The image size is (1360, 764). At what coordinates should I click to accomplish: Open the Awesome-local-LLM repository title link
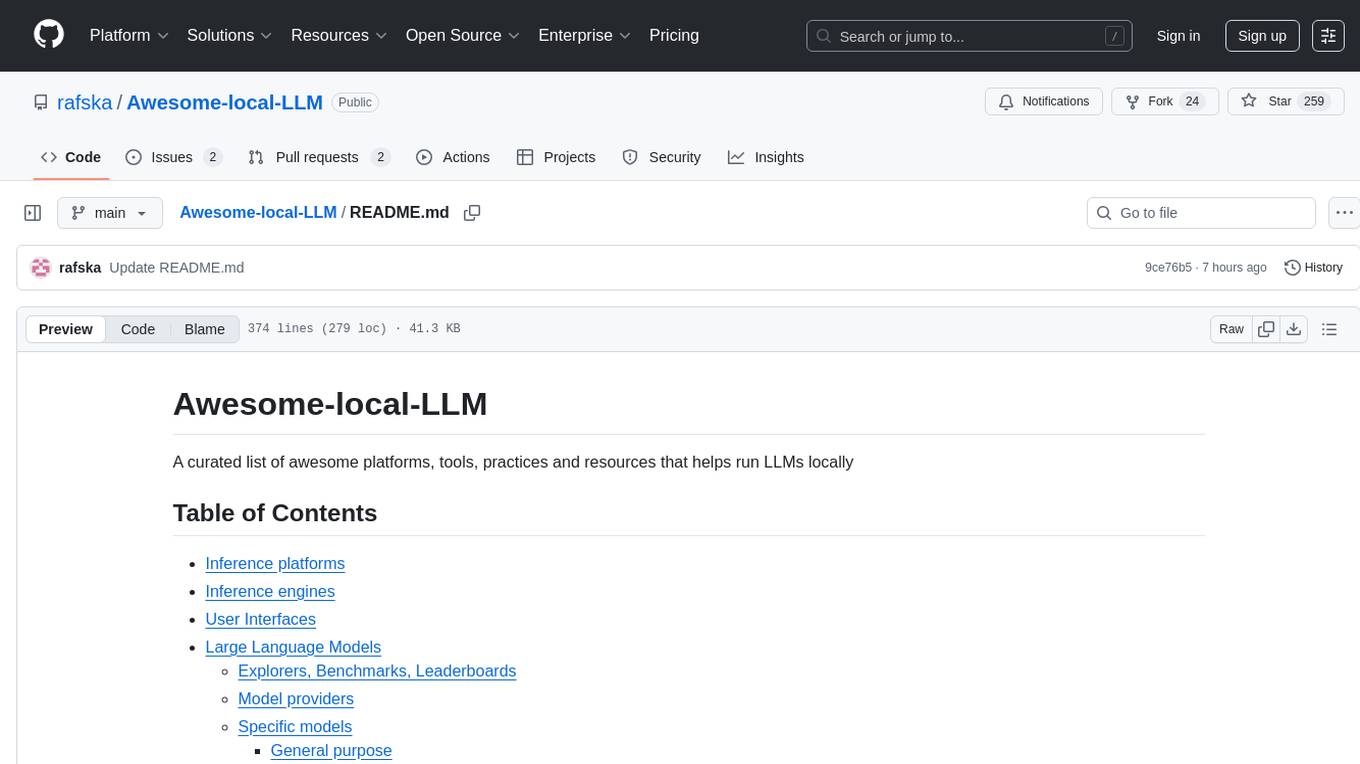(x=224, y=102)
